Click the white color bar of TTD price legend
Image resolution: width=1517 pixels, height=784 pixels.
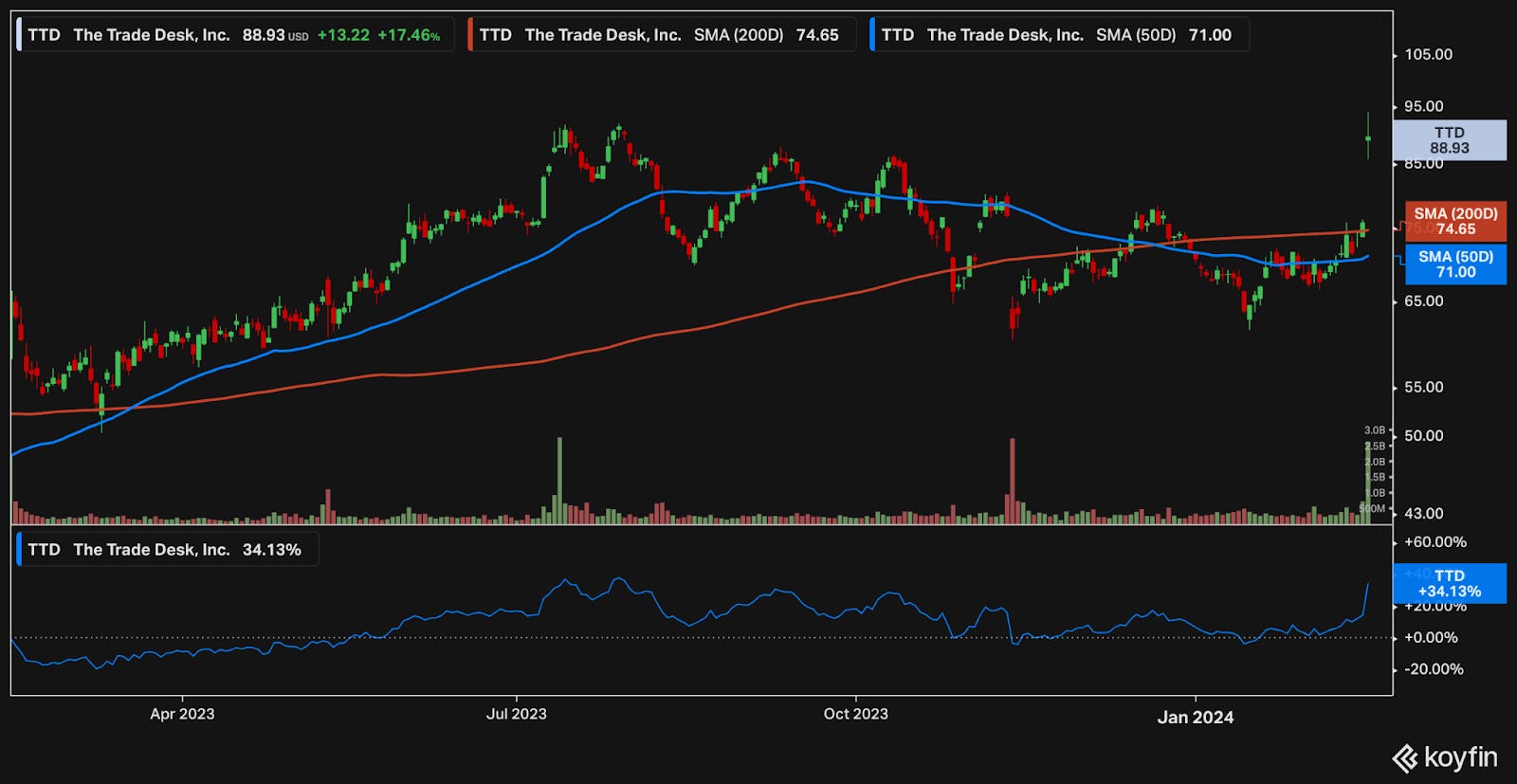[19, 35]
